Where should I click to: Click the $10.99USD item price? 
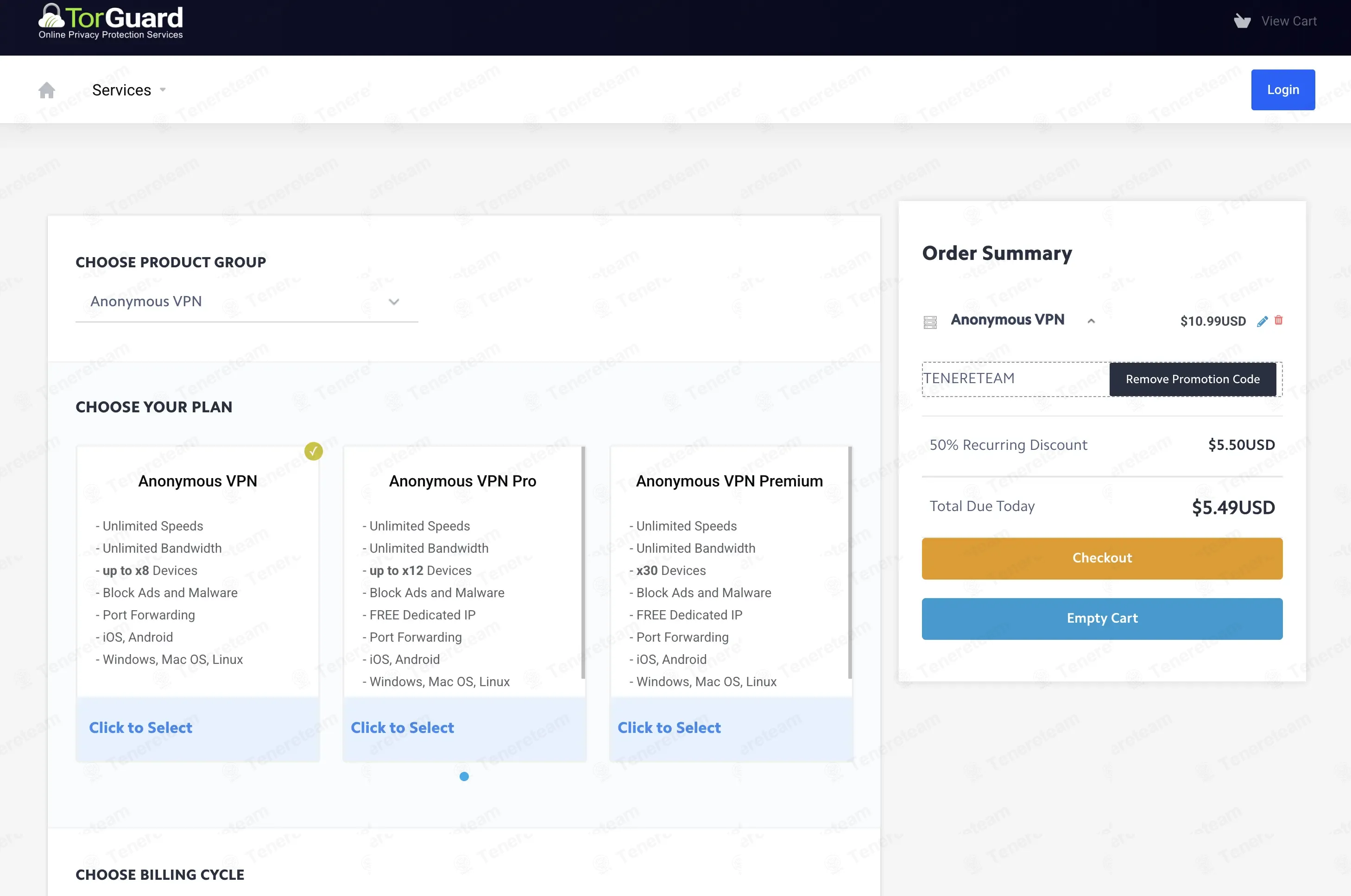[1212, 321]
